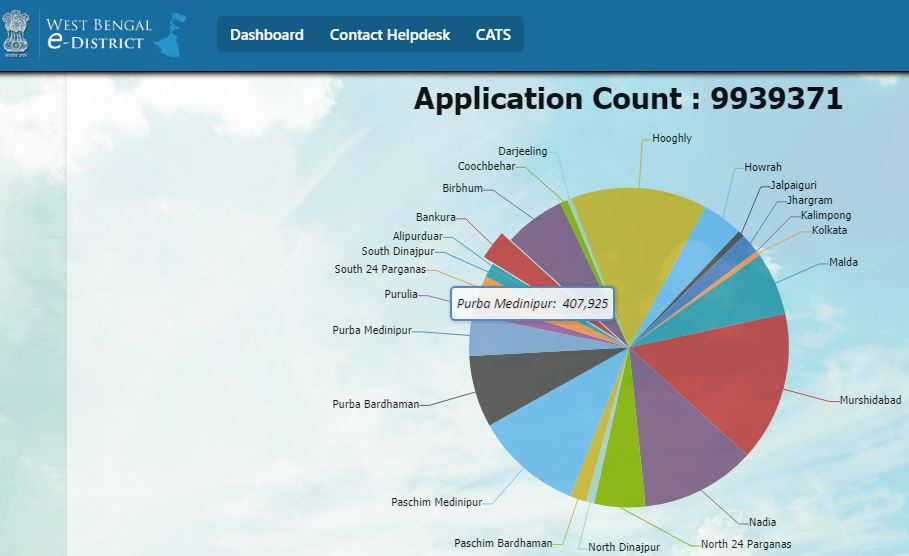This screenshot has height=556, width=909.
Task: Click the Murshidabad chart label
Action: coord(870,400)
